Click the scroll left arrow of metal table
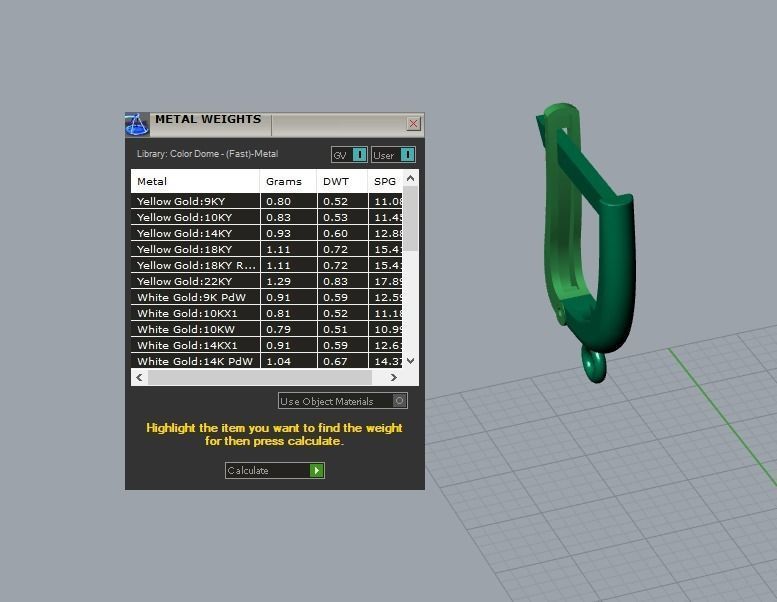Screen dimensions: 777x602 coord(139,378)
